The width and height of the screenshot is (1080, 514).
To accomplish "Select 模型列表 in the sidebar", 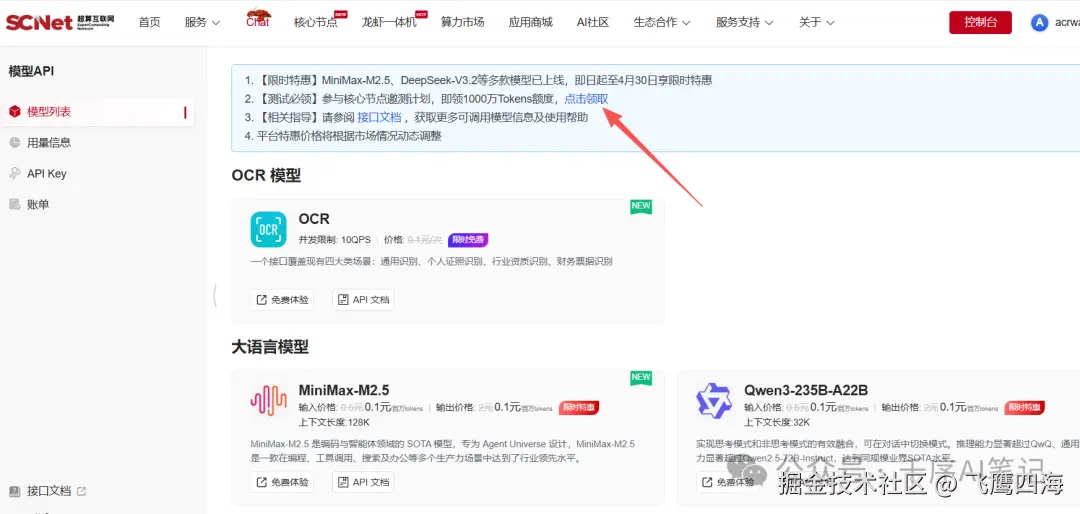I will click(x=97, y=112).
